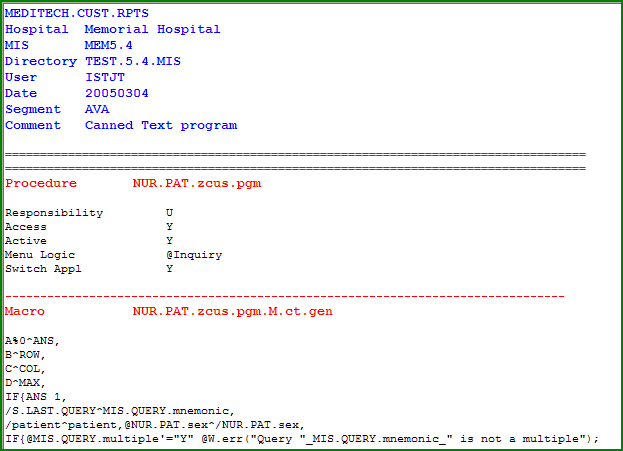Viewport: 623px width, 451px height.
Task: Click the MIS value MEM5.4
Action: 108,45
